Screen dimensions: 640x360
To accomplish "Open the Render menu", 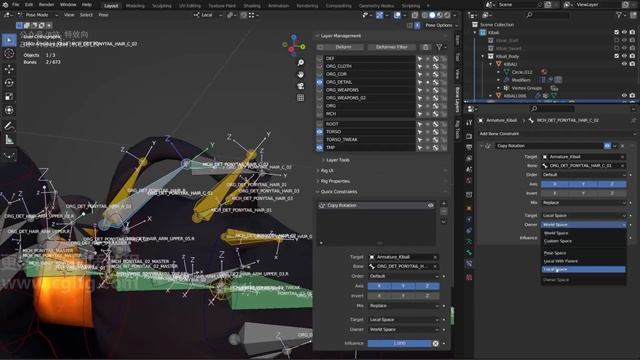I will (x=46, y=5).
